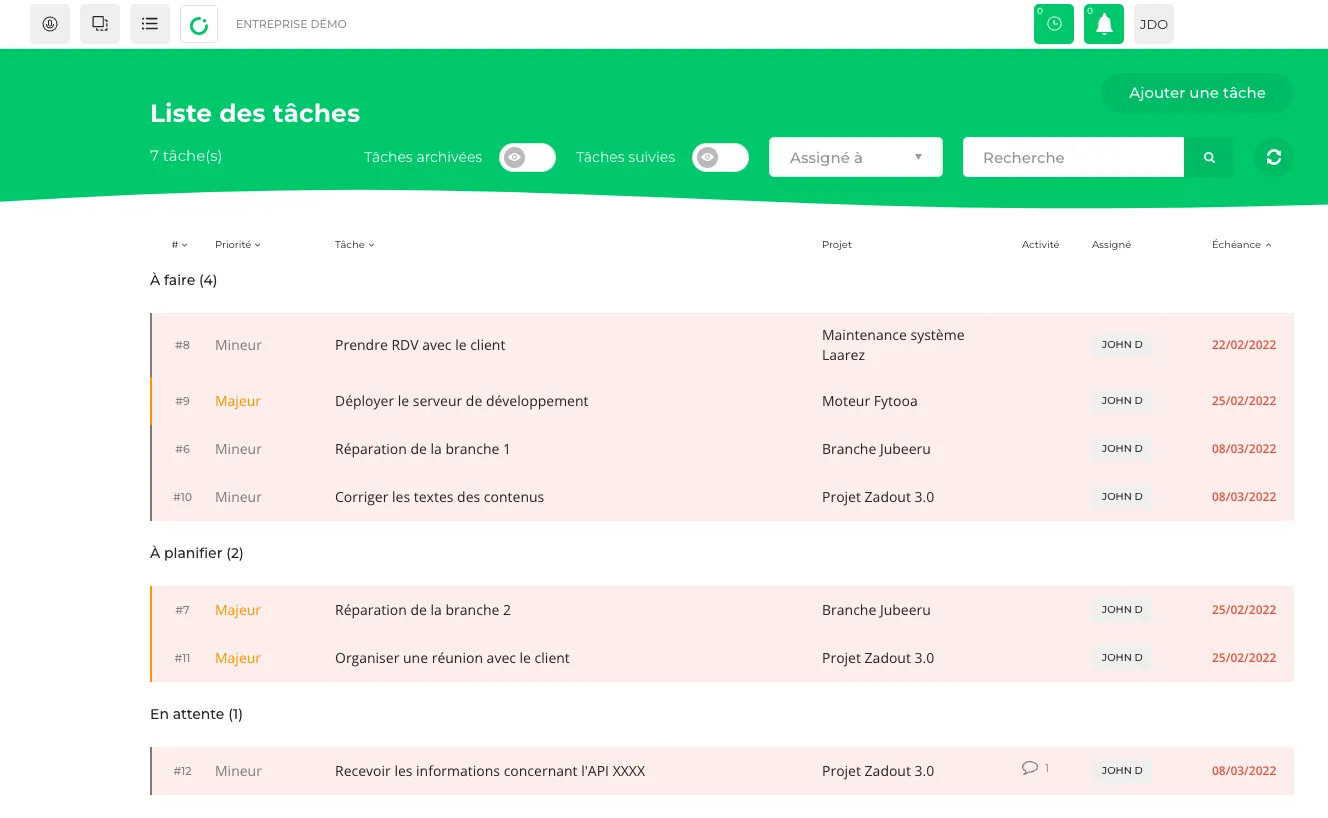Click the JOHN D badge on task #7
Screen dimensions: 1328x818
(x=1122, y=610)
